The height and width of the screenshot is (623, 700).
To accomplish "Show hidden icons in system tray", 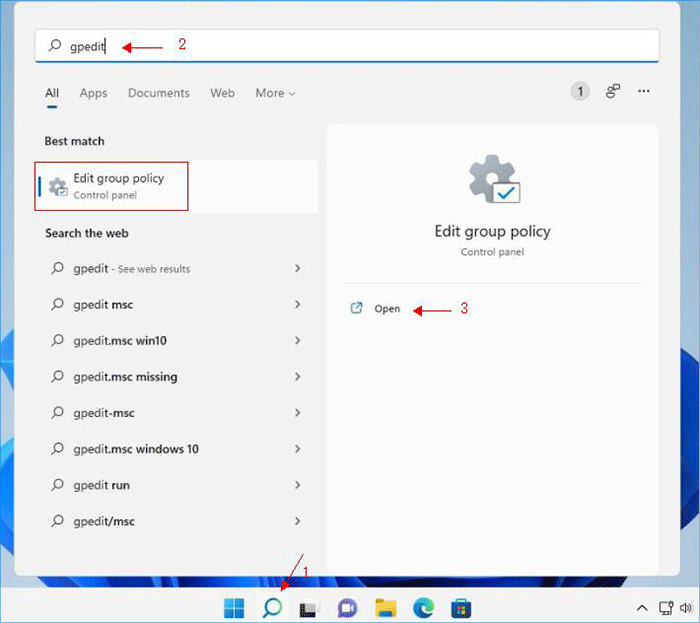I will 642,608.
